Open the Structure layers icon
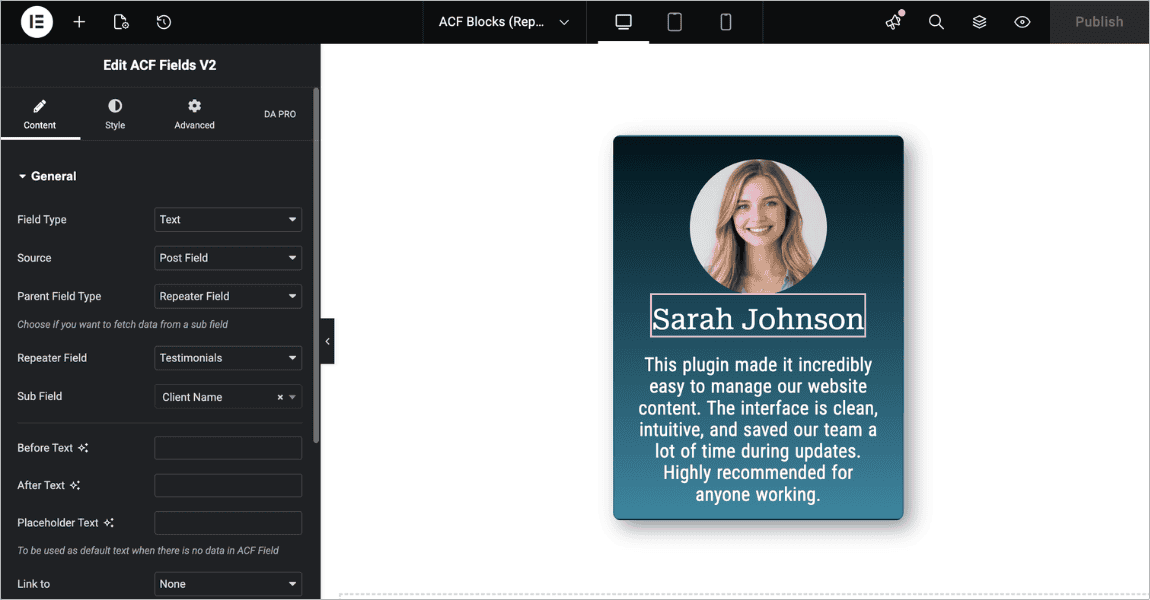Screen dimensions: 1150x600 (979, 22)
